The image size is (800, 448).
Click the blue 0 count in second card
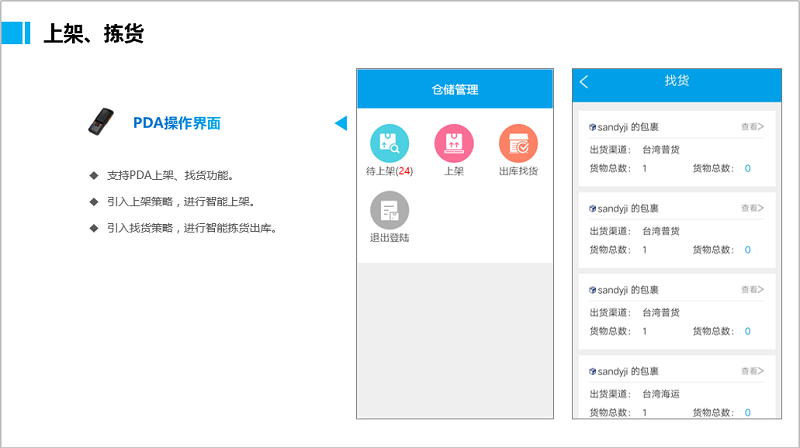747,250
